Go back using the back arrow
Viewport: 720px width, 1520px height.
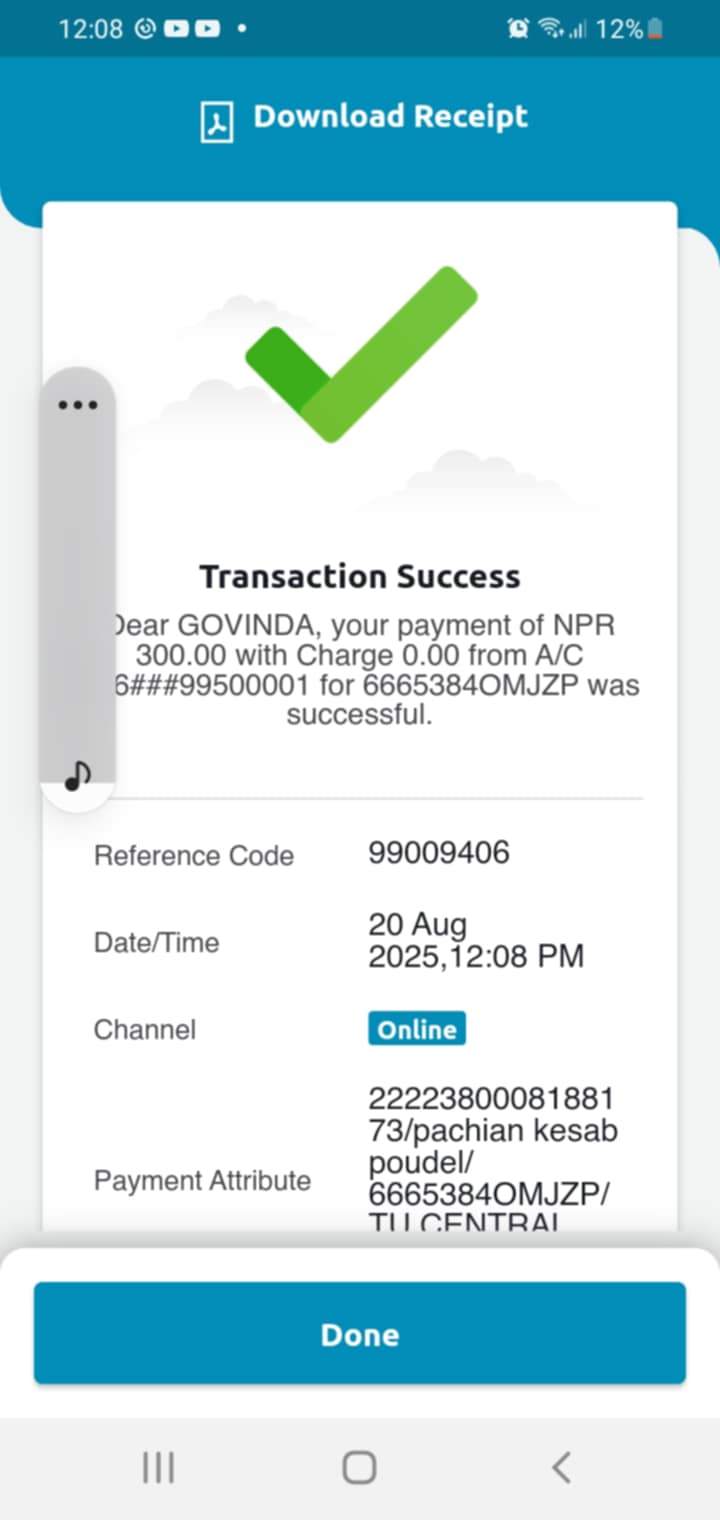pos(561,1467)
